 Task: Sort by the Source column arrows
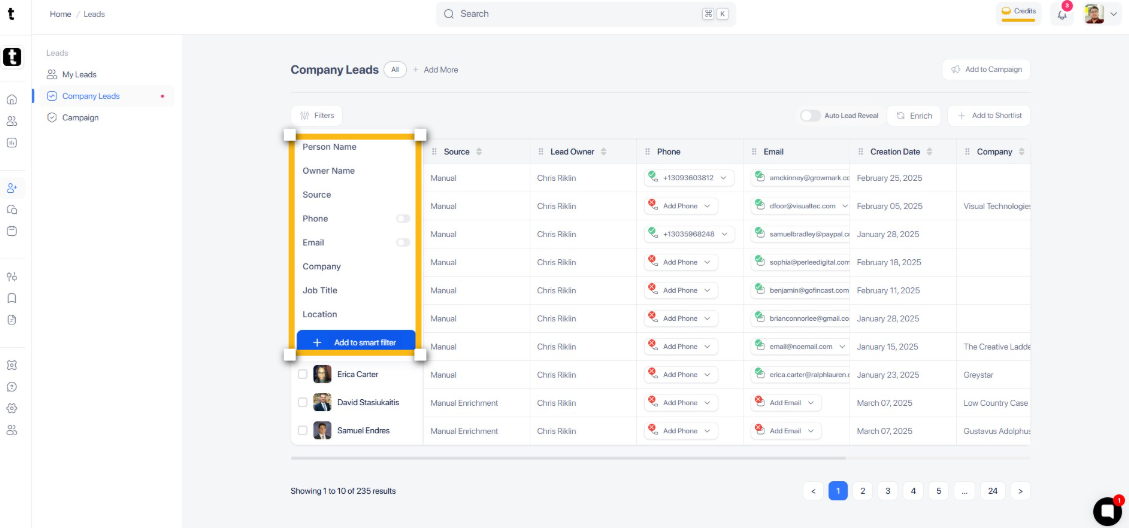click(x=479, y=152)
